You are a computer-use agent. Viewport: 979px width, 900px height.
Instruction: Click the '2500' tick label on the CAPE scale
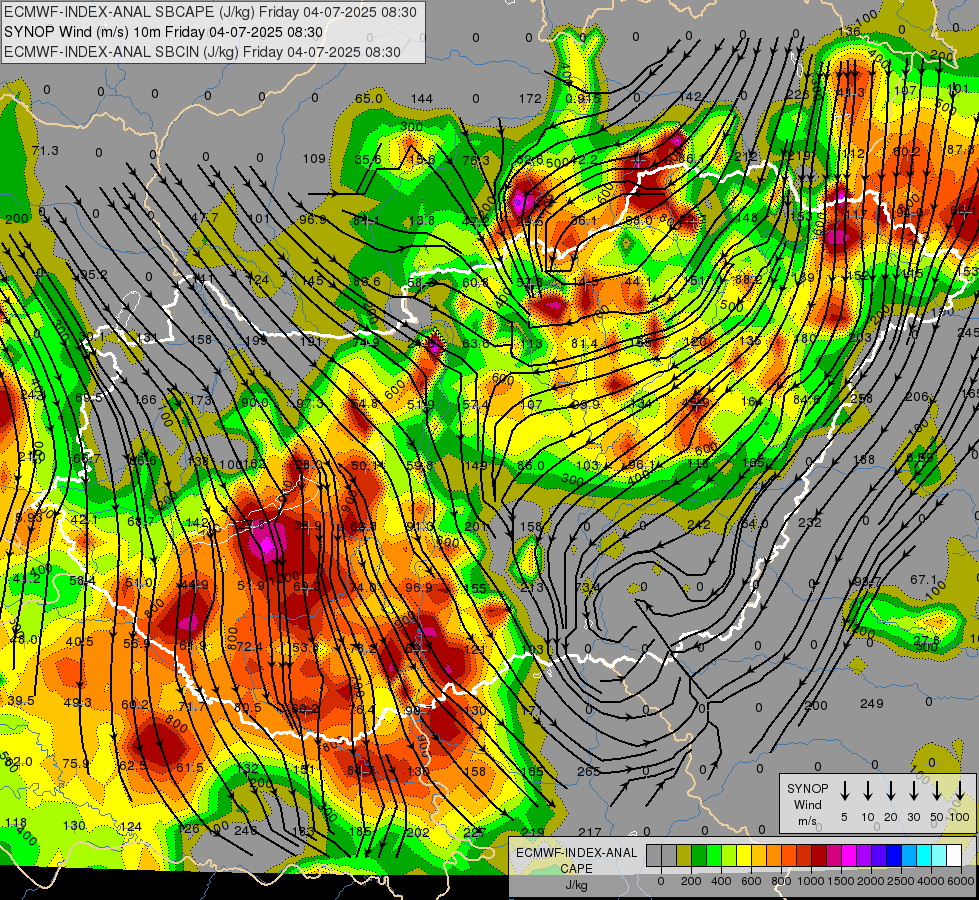pyautogui.click(x=901, y=881)
